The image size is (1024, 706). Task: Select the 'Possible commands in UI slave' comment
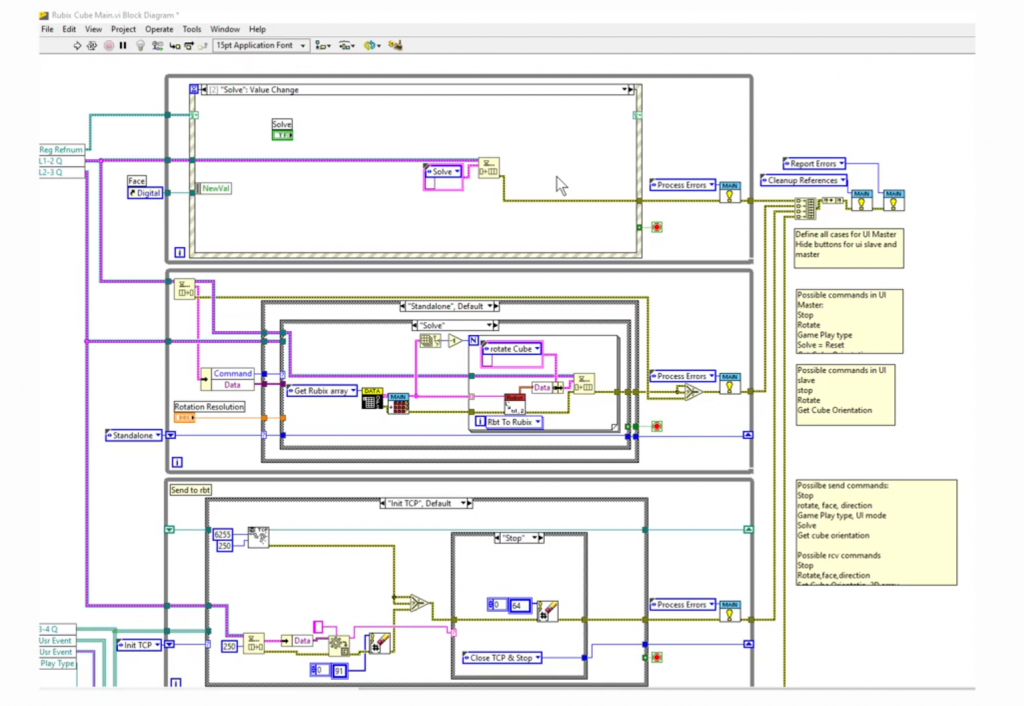point(846,395)
